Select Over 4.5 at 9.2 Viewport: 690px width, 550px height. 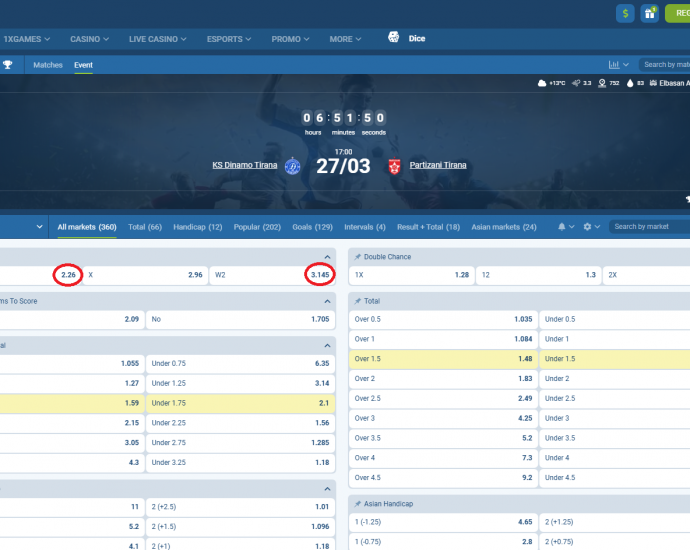click(x=444, y=478)
